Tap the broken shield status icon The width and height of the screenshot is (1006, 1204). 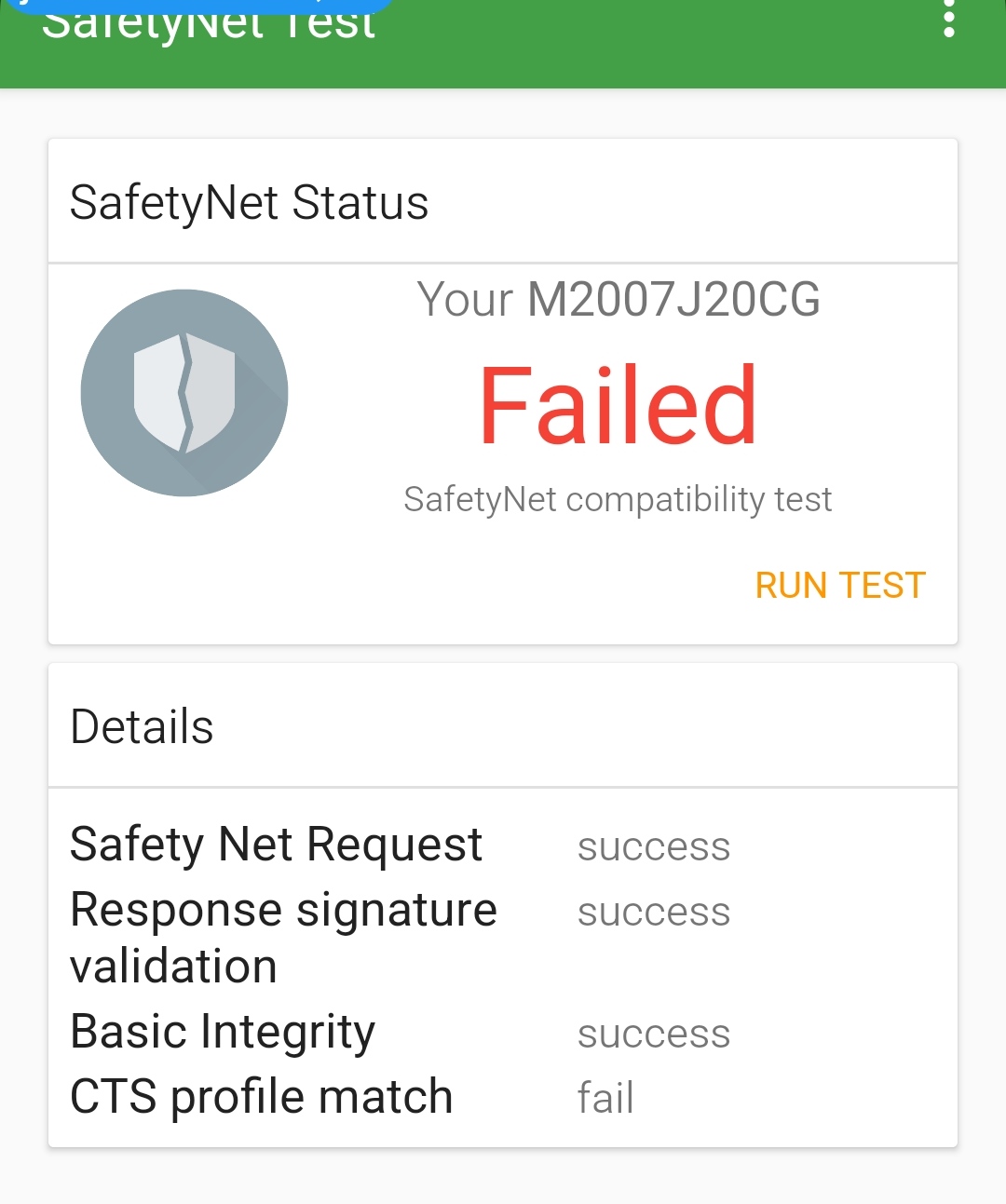184,393
